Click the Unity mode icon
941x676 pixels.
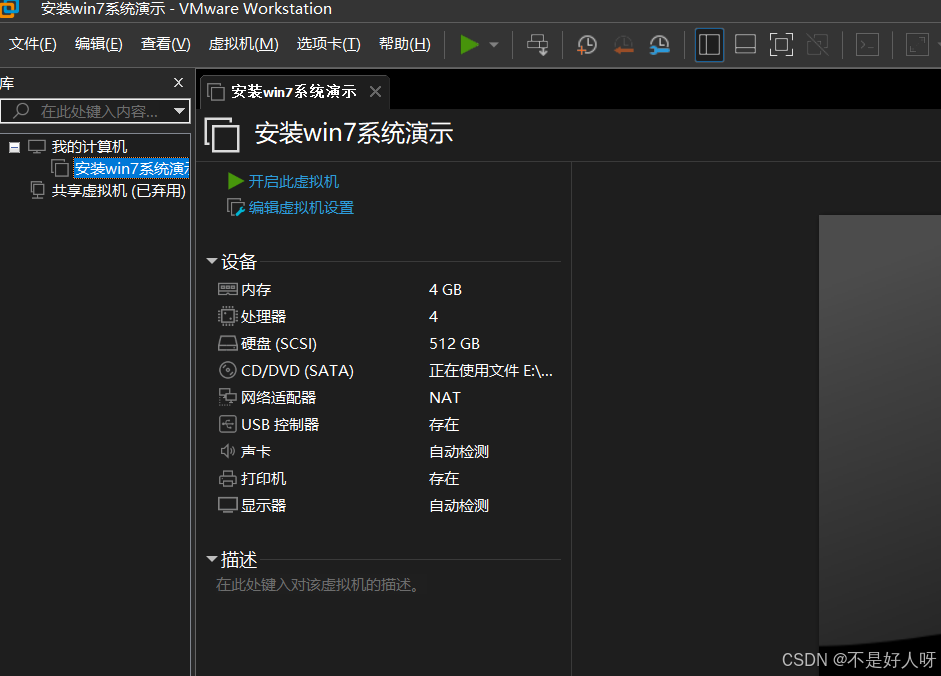click(817, 44)
